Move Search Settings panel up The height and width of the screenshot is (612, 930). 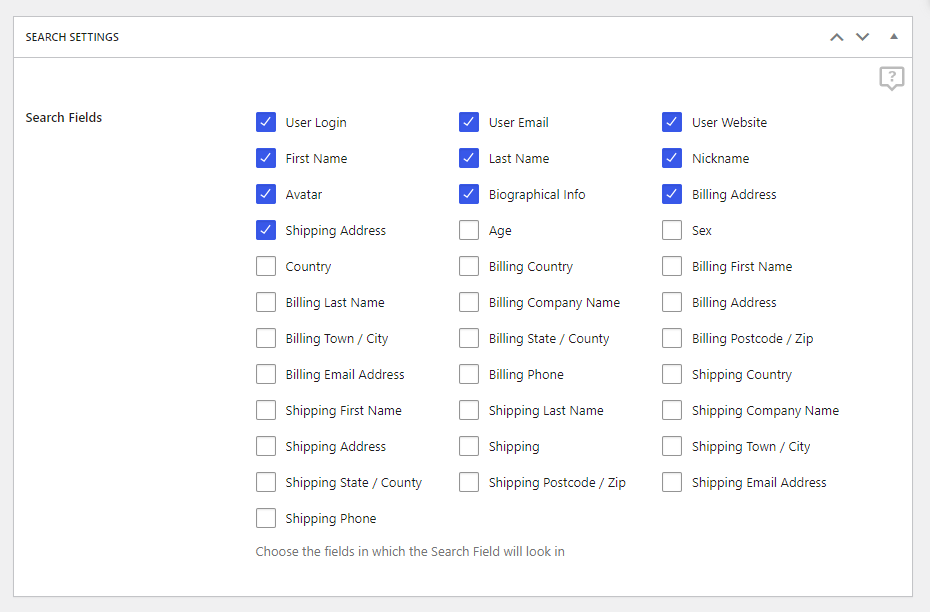click(836, 37)
